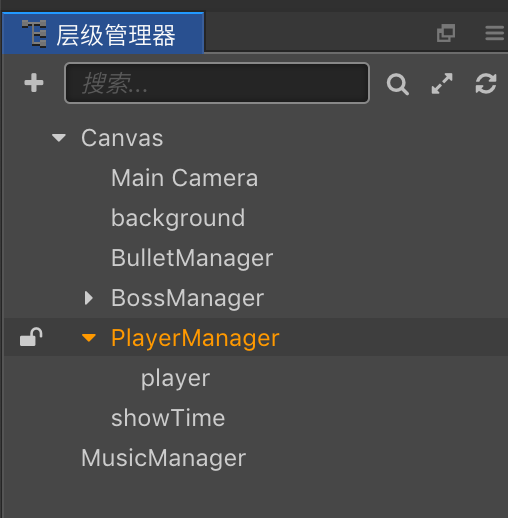Select the Main Camera node
Image resolution: width=508 pixels, height=518 pixels.
click(185, 178)
